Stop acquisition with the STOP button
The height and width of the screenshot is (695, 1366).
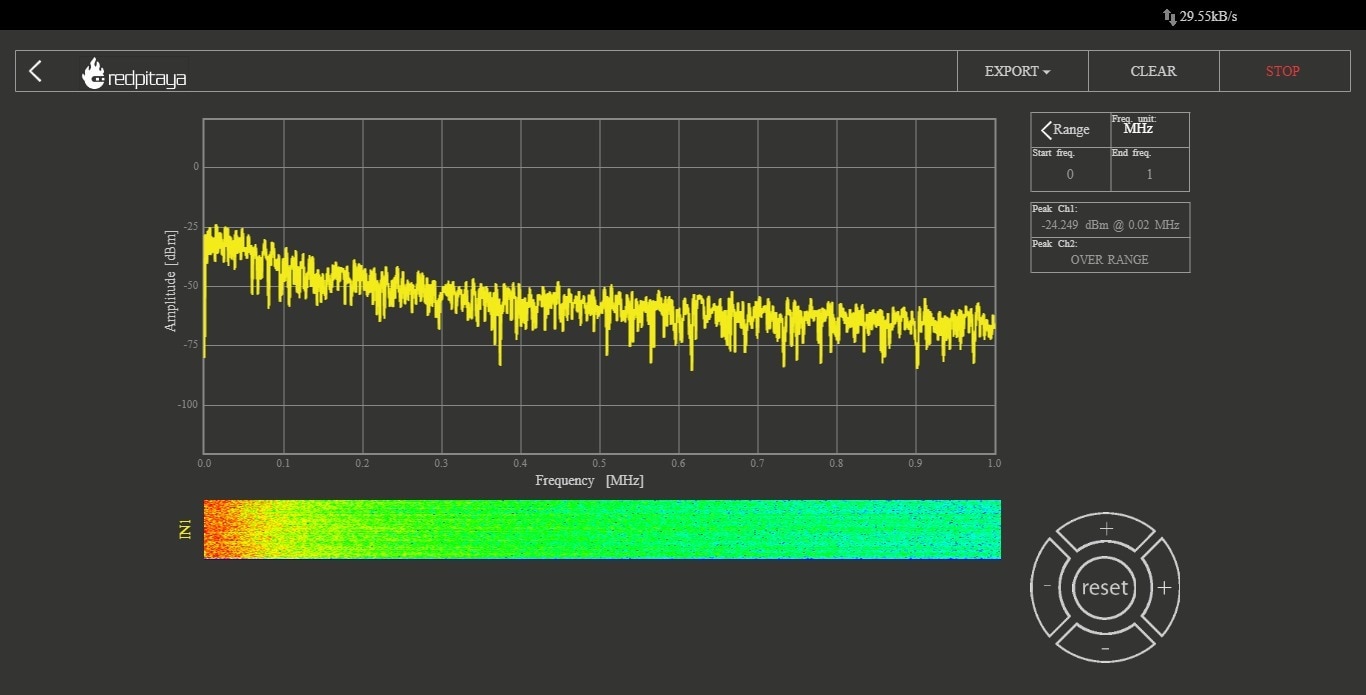click(1282, 71)
